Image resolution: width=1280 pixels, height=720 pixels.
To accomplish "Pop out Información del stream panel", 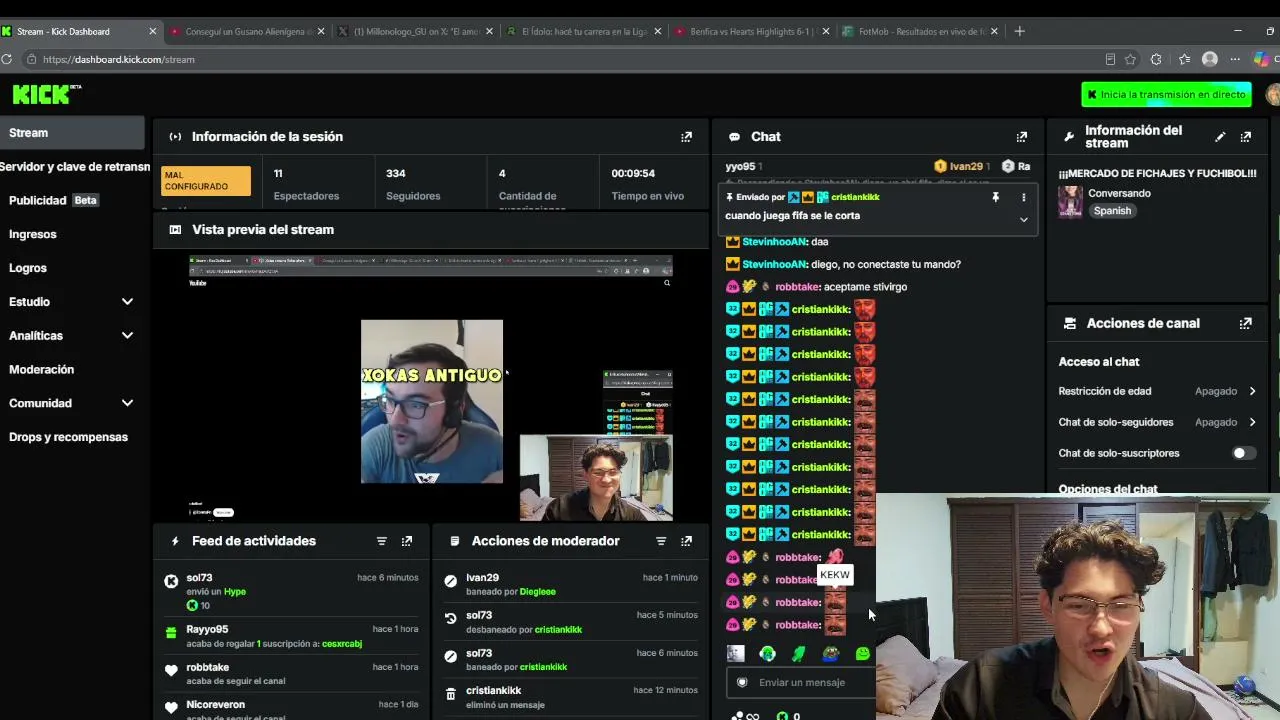I will point(1245,137).
